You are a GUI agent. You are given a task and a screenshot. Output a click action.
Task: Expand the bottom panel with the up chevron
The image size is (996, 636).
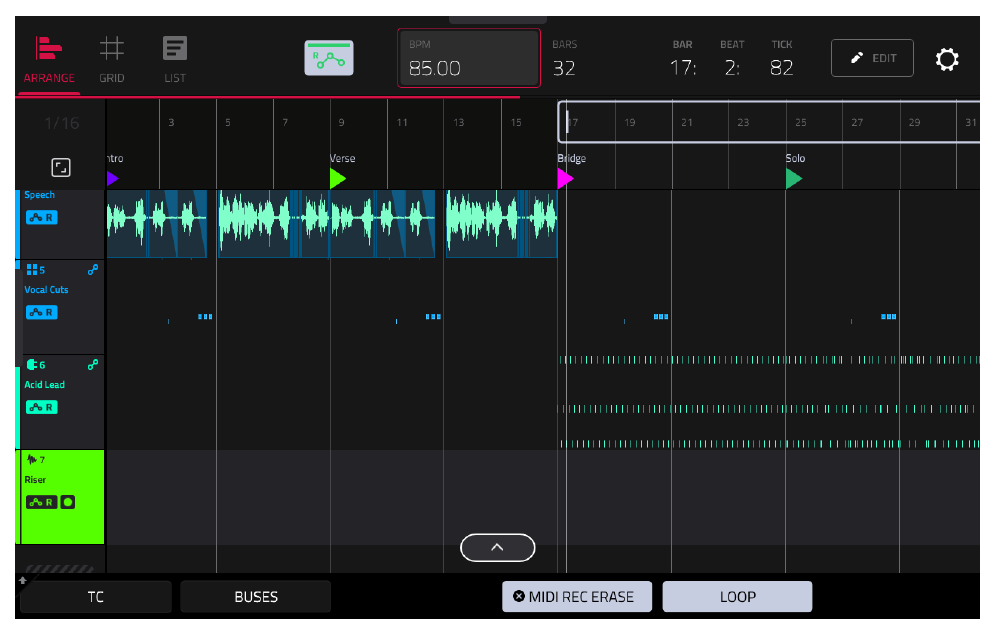pos(497,548)
